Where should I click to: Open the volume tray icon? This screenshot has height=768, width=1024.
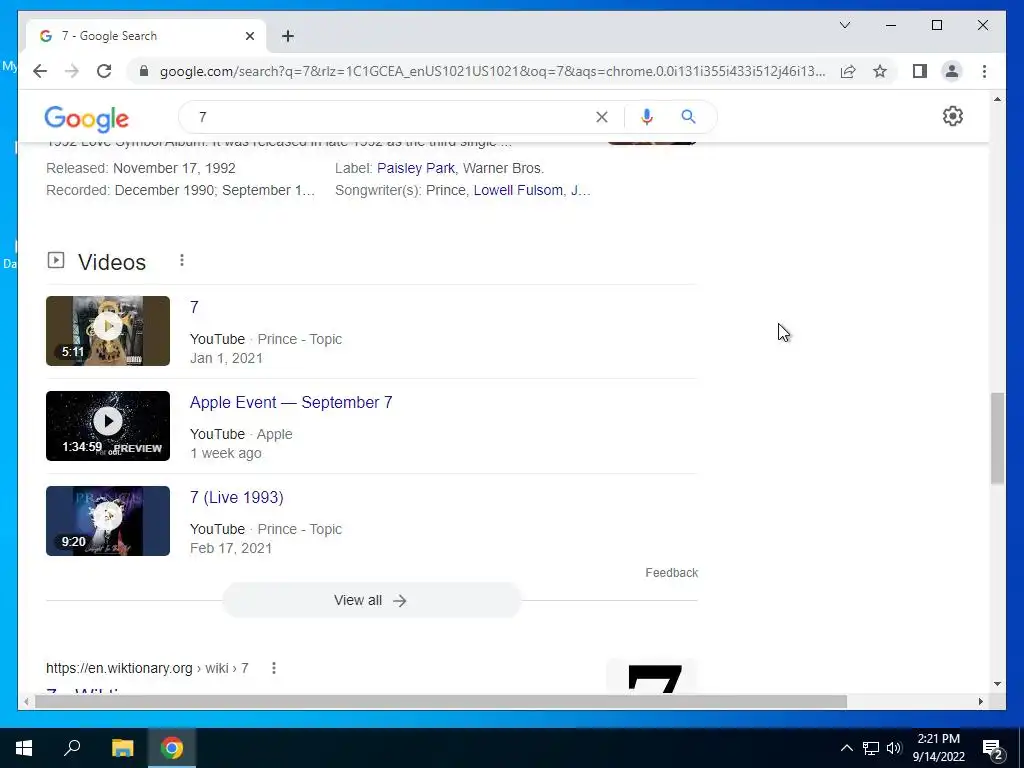894,748
